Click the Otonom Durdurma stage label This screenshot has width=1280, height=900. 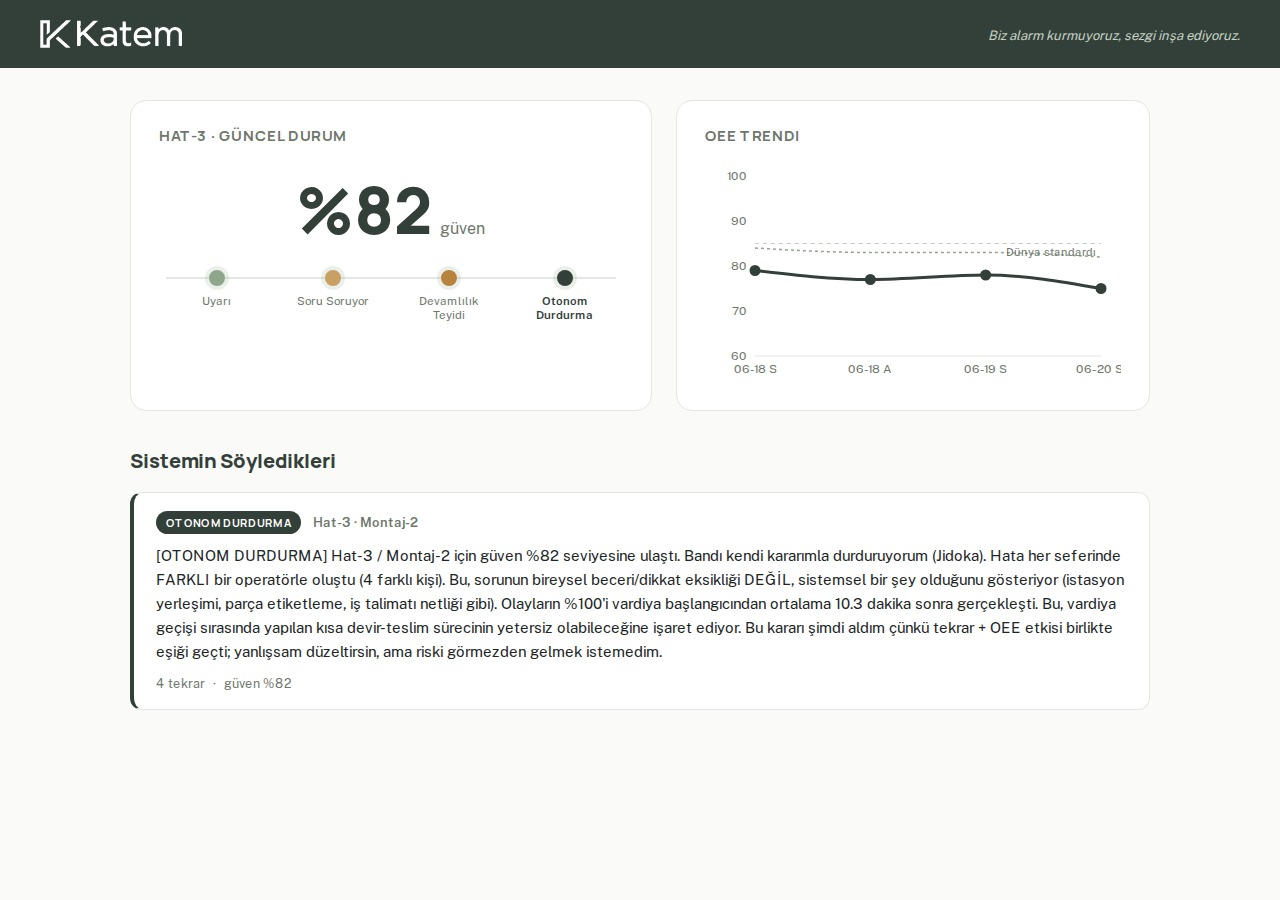(x=564, y=308)
